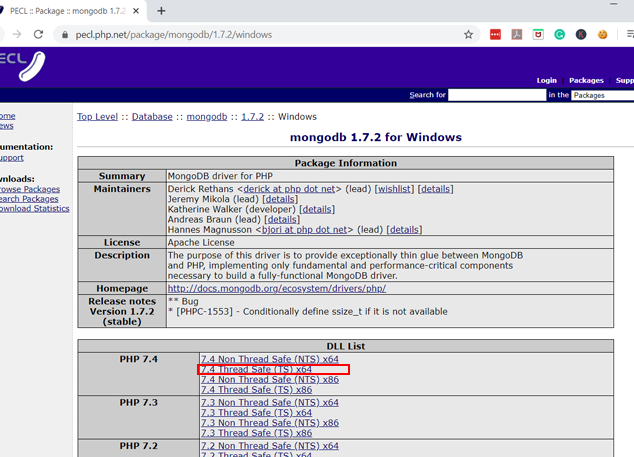Open Search Packages sidebar link
634x457 pixels.
pos(29,199)
